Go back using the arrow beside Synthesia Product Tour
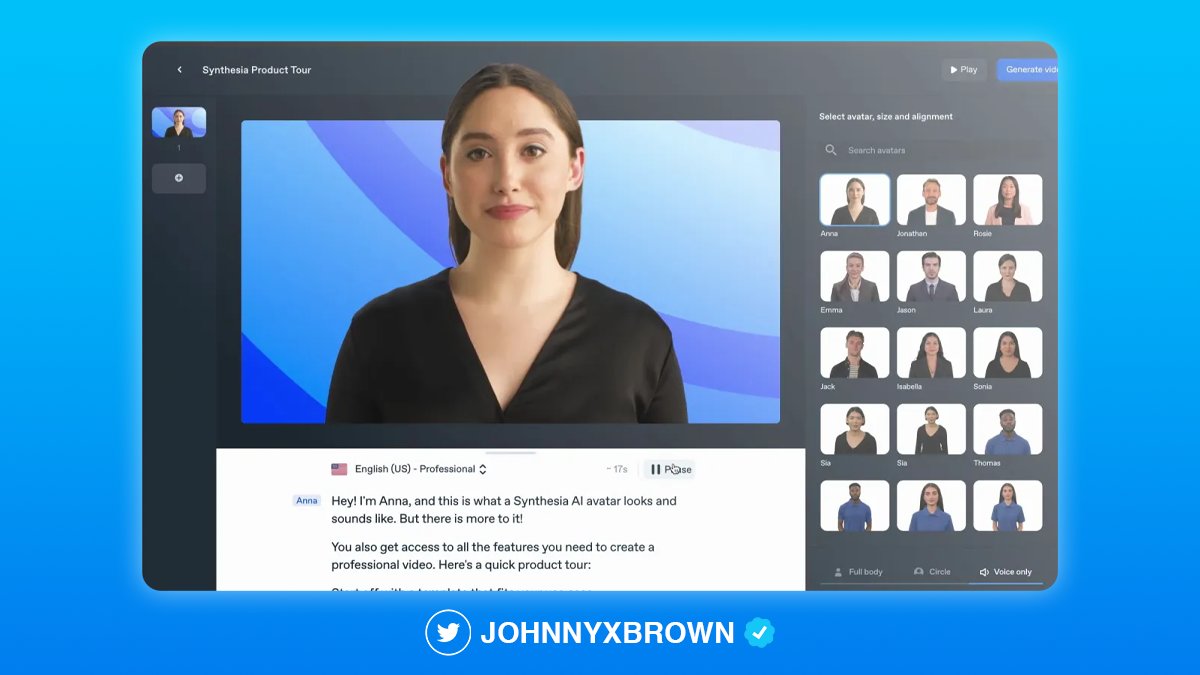1200x675 pixels. 180,70
